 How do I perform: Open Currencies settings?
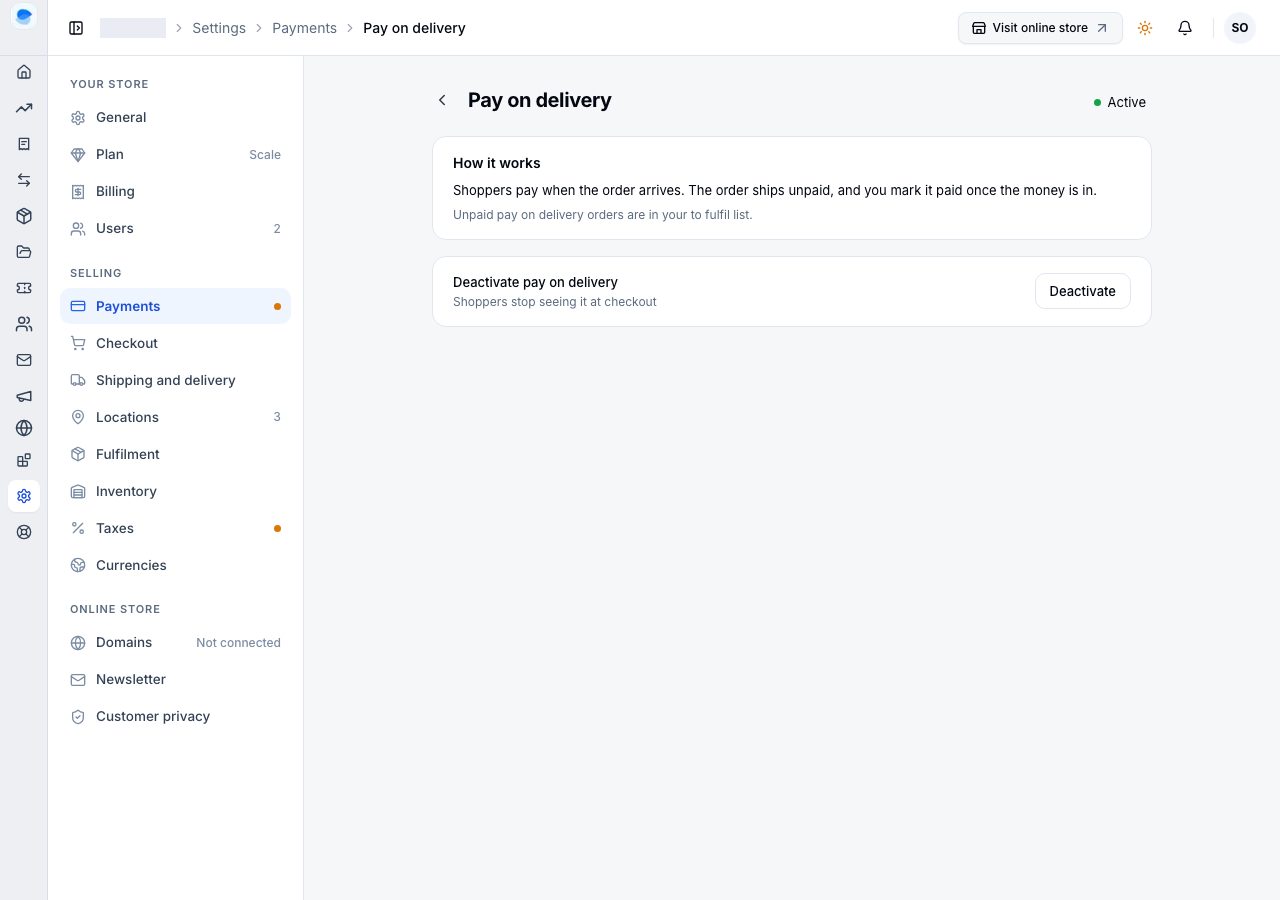point(176,565)
